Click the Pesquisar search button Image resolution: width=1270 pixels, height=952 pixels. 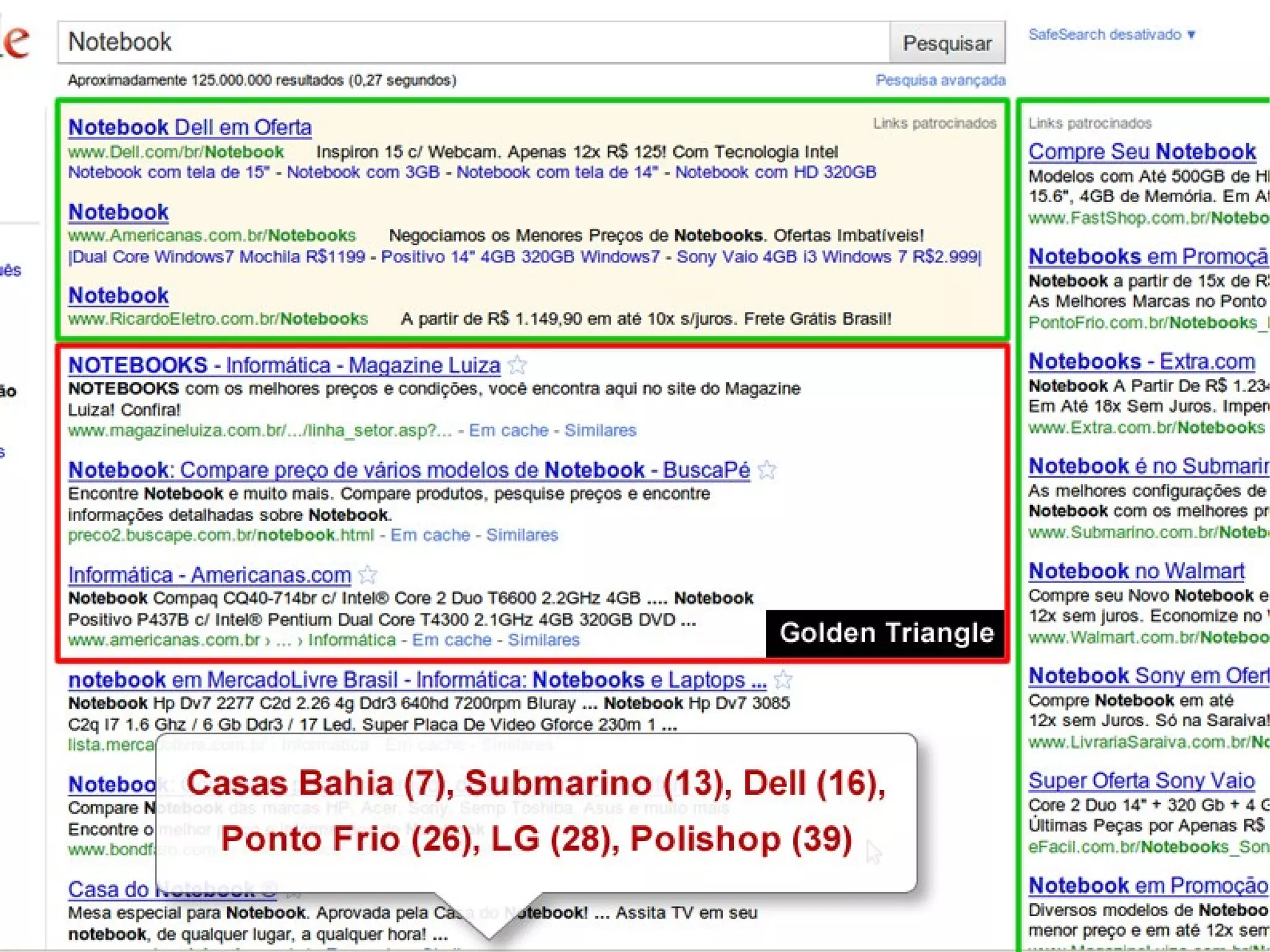(x=946, y=43)
